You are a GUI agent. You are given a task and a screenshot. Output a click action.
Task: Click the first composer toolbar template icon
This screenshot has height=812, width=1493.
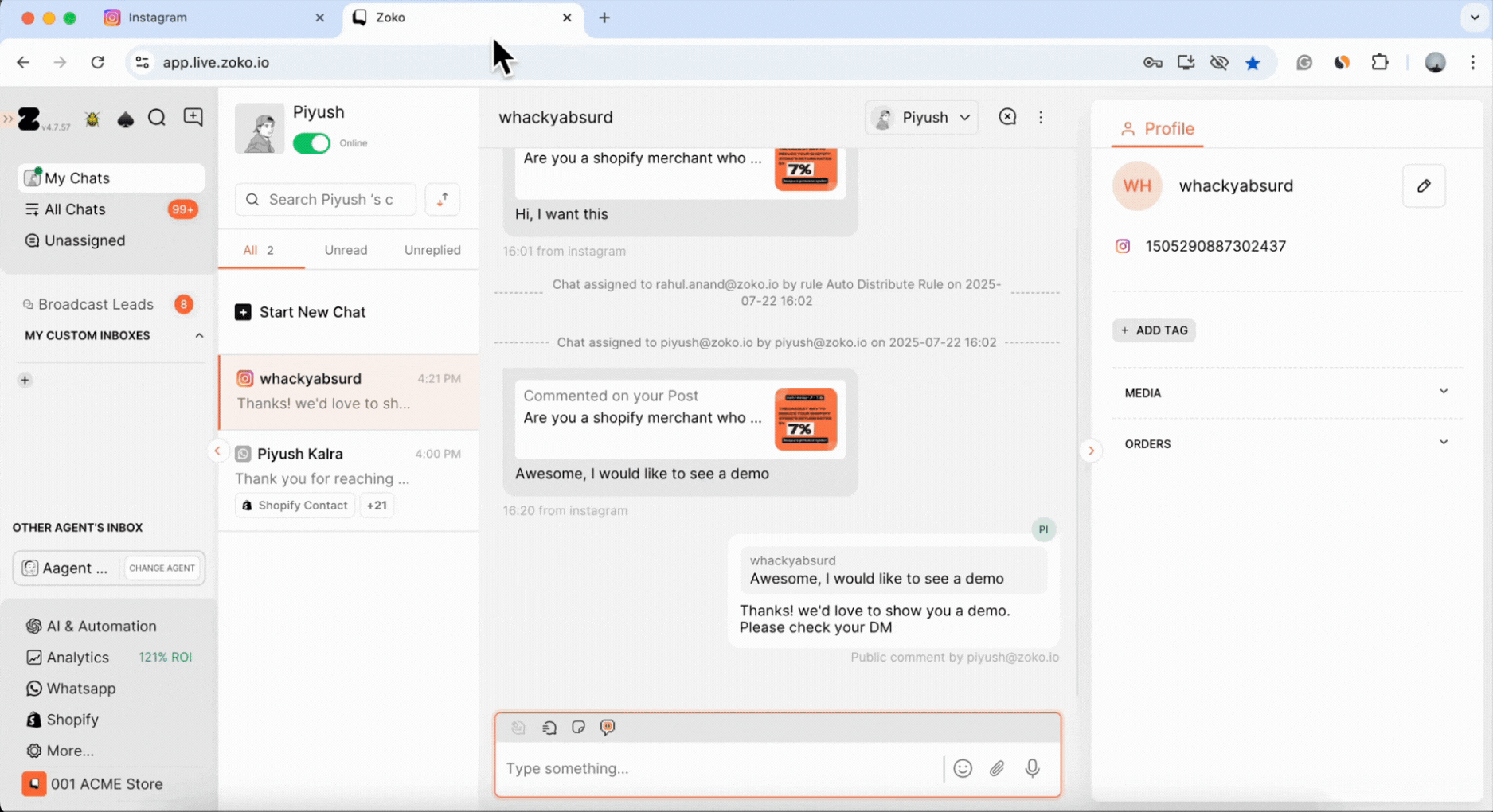[x=518, y=728]
